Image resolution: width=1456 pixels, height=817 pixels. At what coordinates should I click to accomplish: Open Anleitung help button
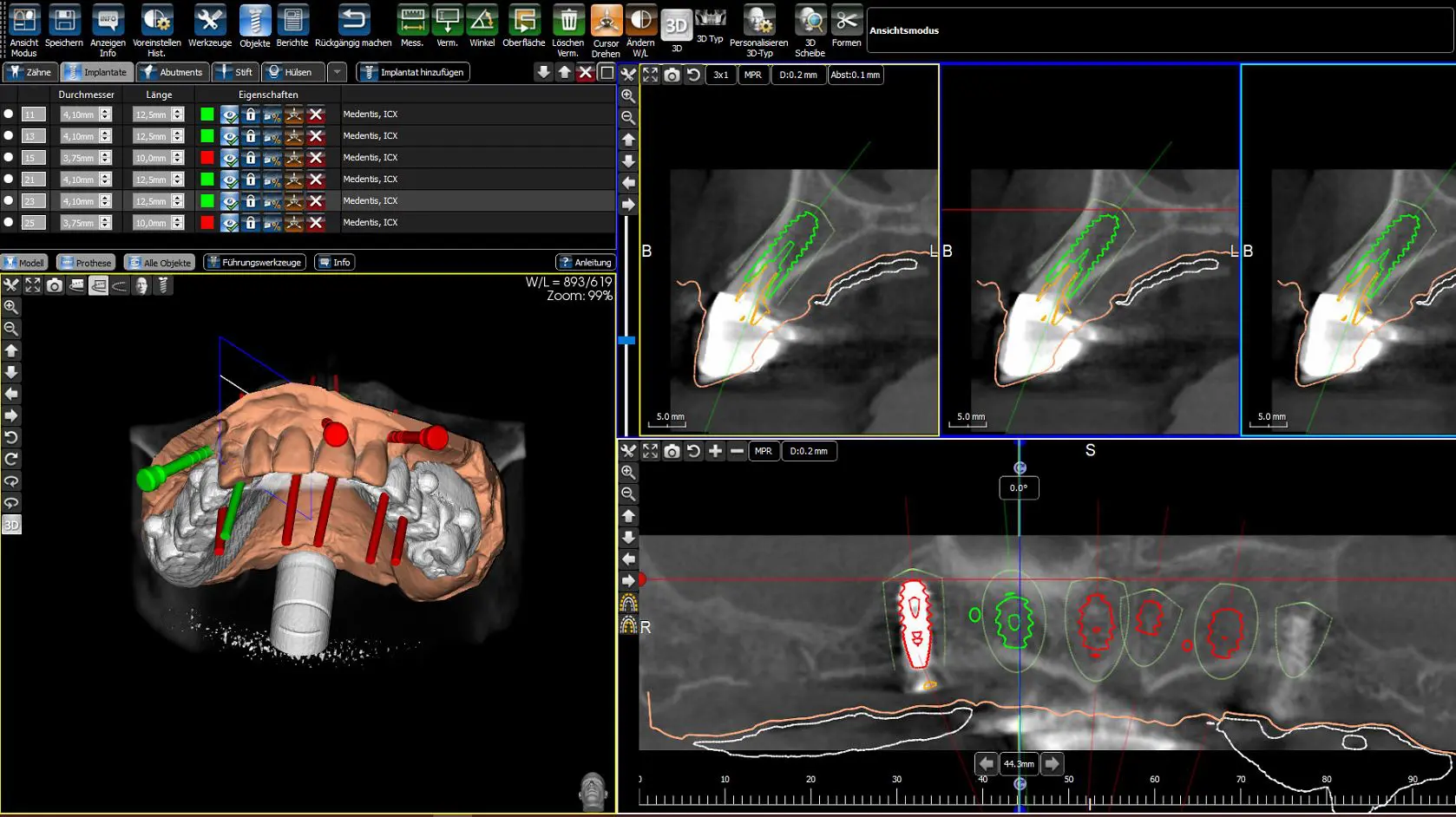[586, 262]
